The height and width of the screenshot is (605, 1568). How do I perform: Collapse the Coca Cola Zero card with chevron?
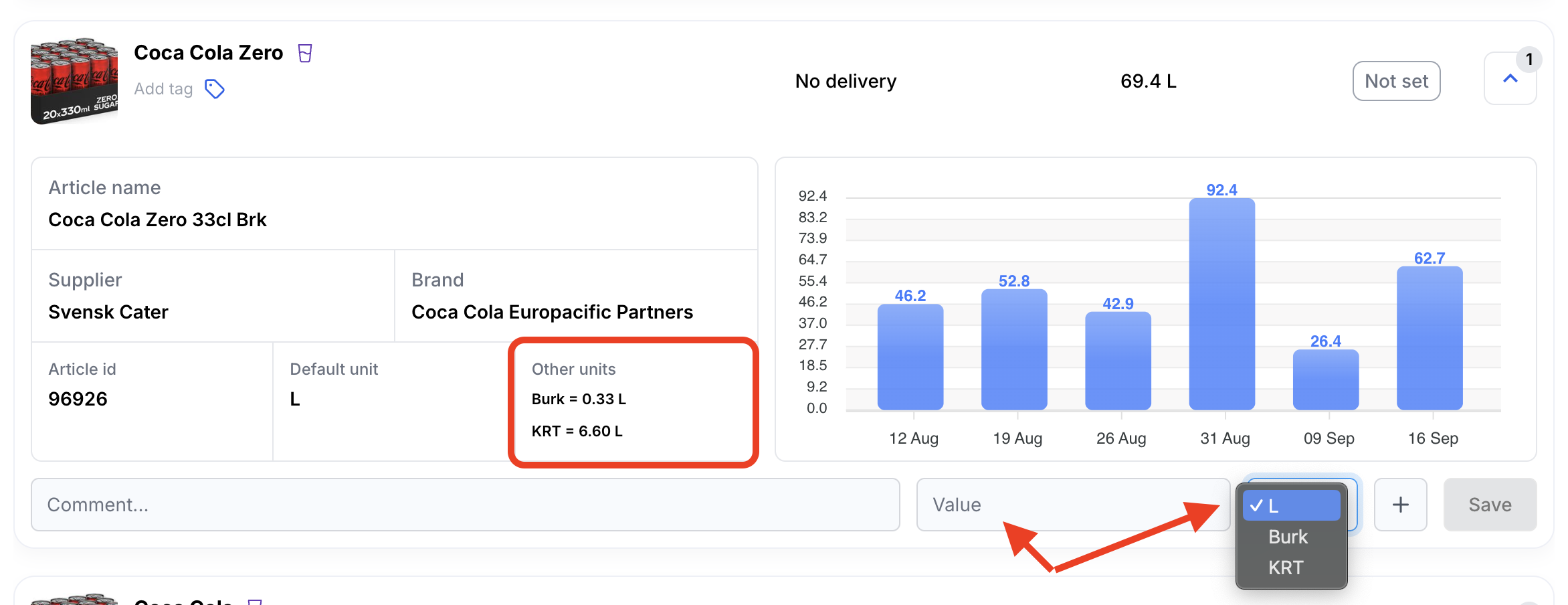pos(1510,78)
